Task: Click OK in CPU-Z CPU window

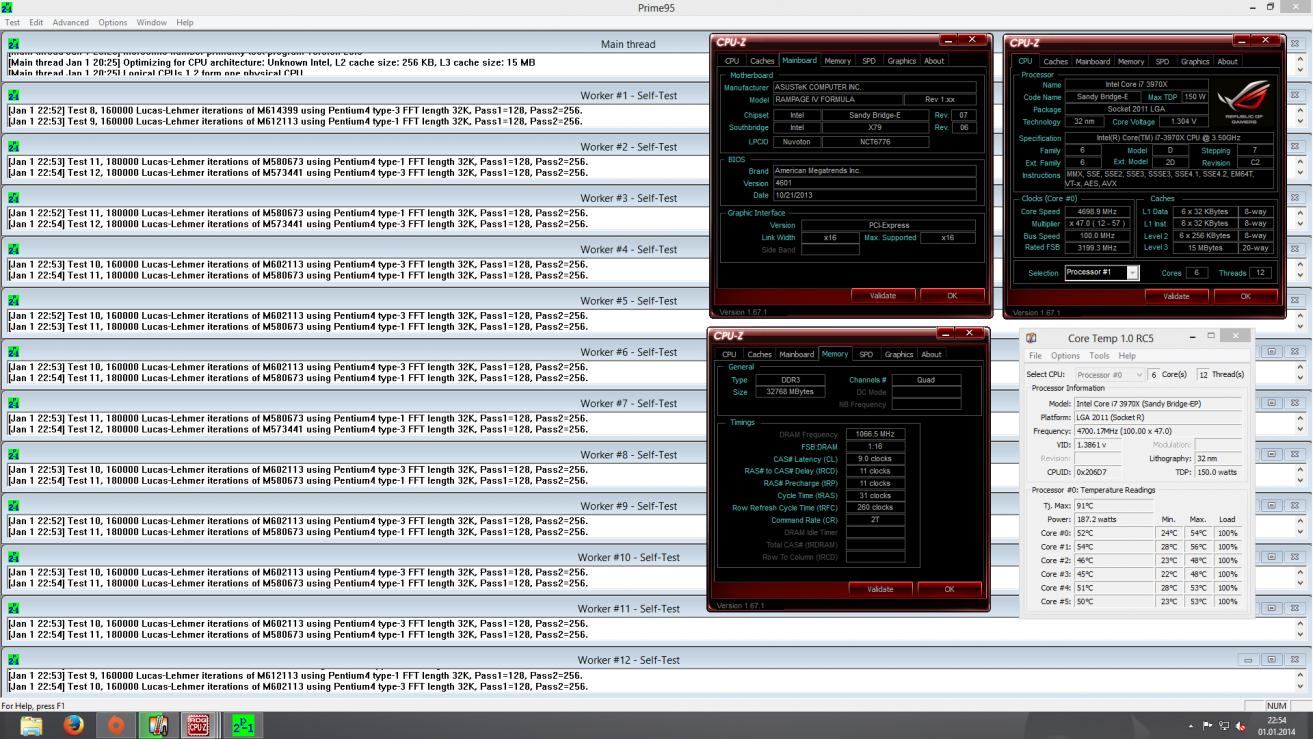Action: pyautogui.click(x=1245, y=296)
